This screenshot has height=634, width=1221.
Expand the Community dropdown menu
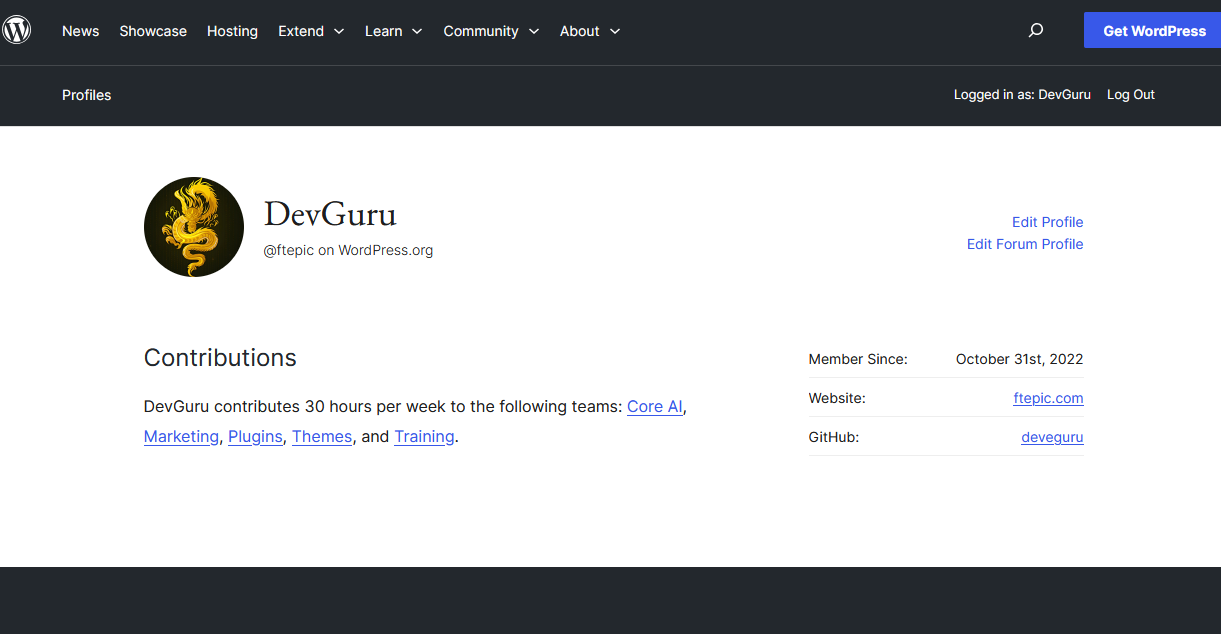point(491,31)
